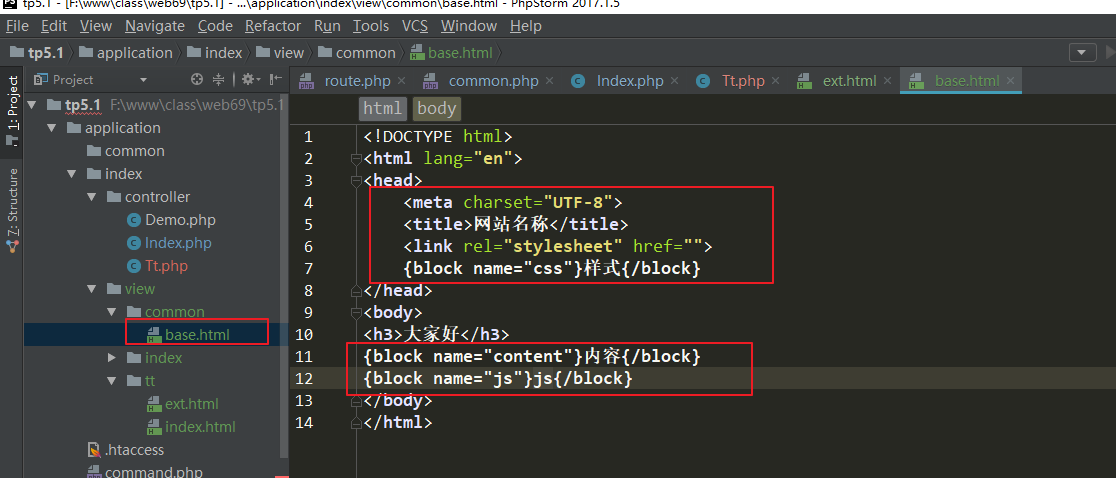Viewport: 1116px width, 478px height.
Task: Place cursor in the title tag text on line 5
Action: coord(510,225)
